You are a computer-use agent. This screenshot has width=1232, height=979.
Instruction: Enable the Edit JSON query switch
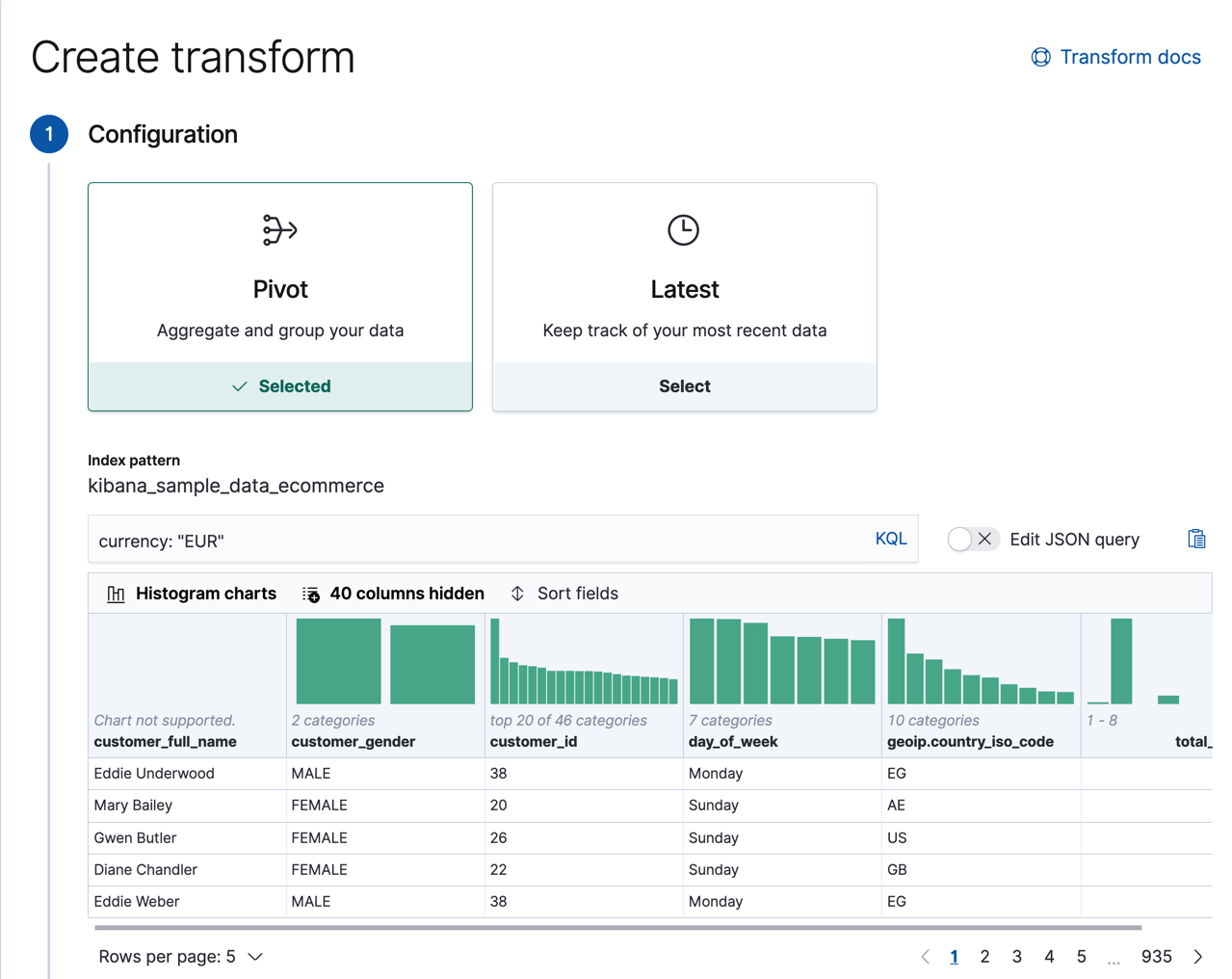(x=972, y=540)
